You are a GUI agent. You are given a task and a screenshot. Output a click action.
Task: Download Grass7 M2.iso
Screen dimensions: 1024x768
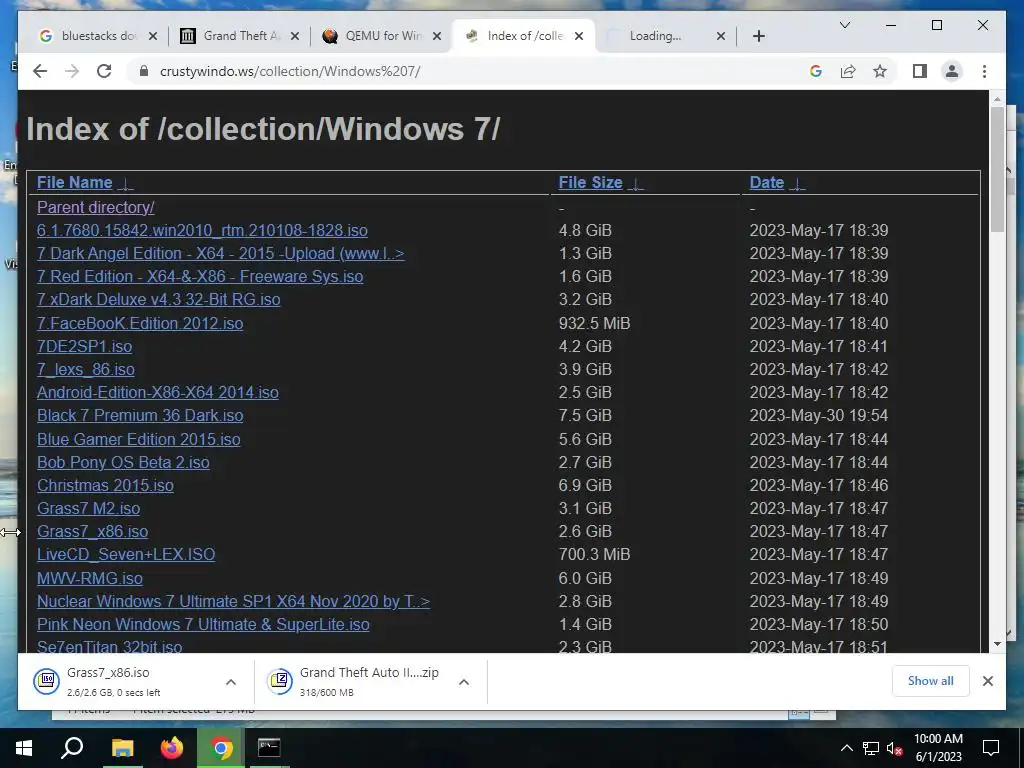pyautogui.click(x=88, y=508)
